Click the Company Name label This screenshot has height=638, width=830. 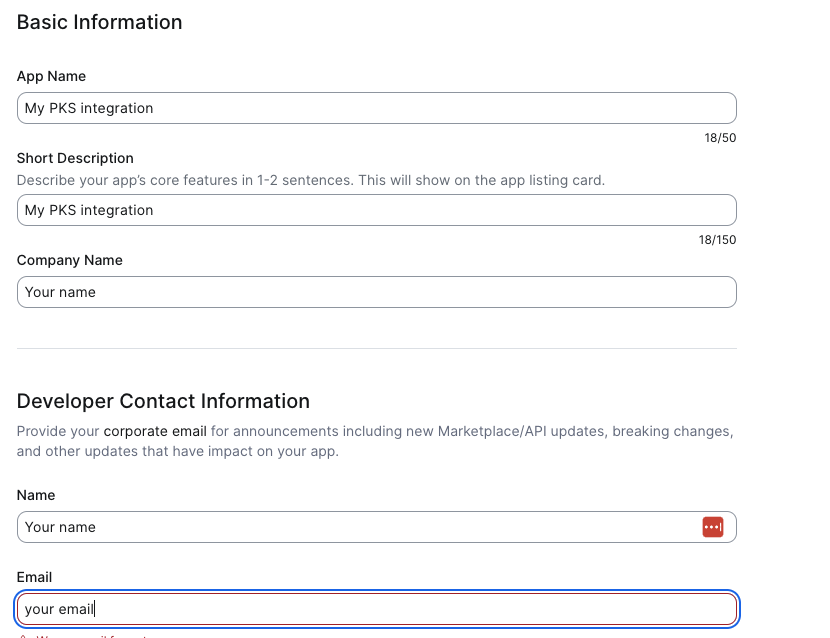(69, 260)
